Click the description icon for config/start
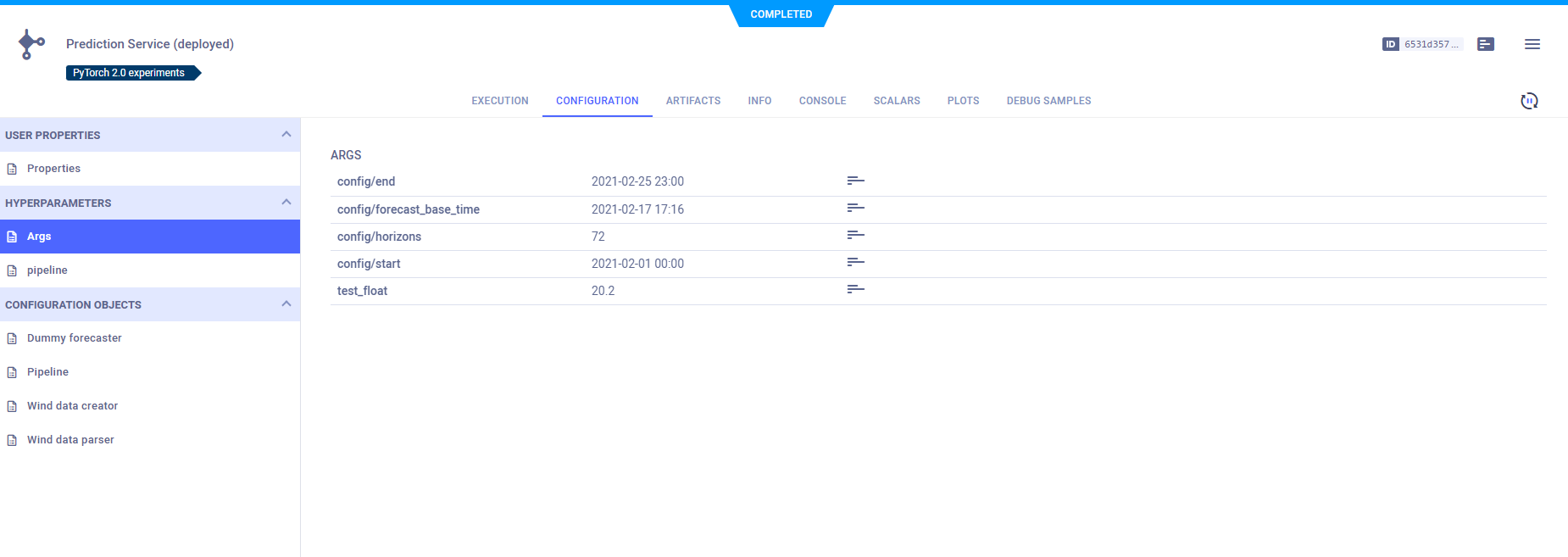The height and width of the screenshot is (557, 1568). pyautogui.click(x=855, y=262)
